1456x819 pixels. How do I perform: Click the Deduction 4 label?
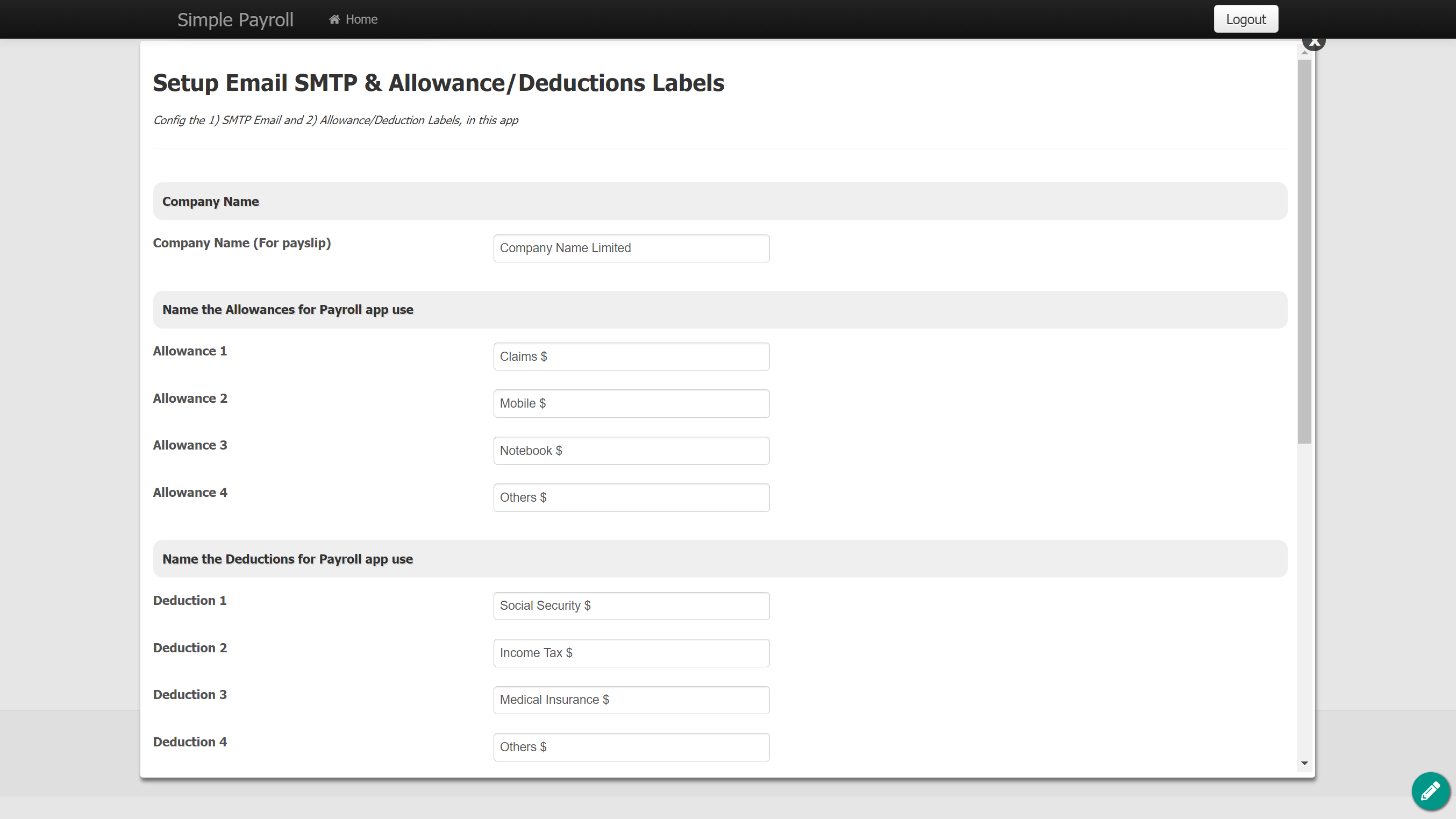click(x=190, y=742)
